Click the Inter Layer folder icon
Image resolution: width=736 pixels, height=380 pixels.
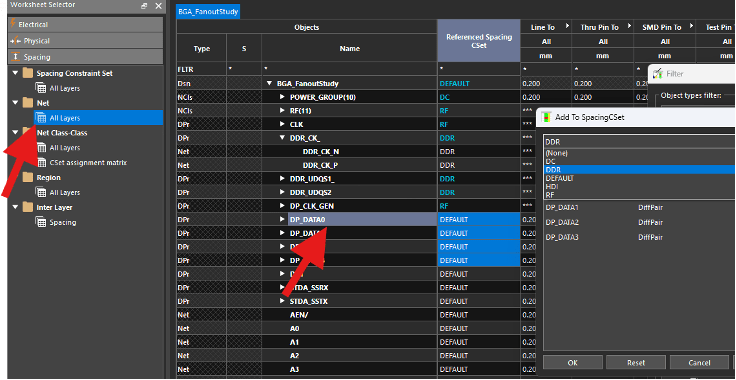[28, 207]
